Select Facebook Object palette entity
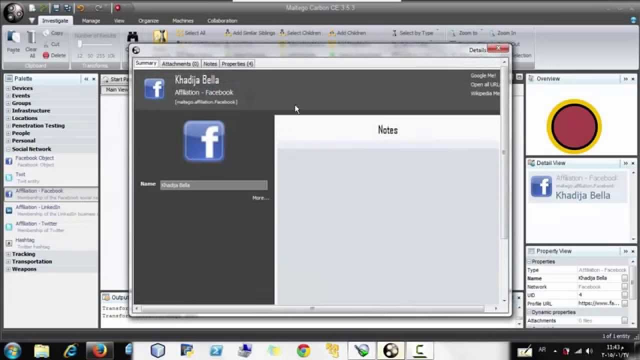Viewport: 640px width, 360px height. (51, 161)
